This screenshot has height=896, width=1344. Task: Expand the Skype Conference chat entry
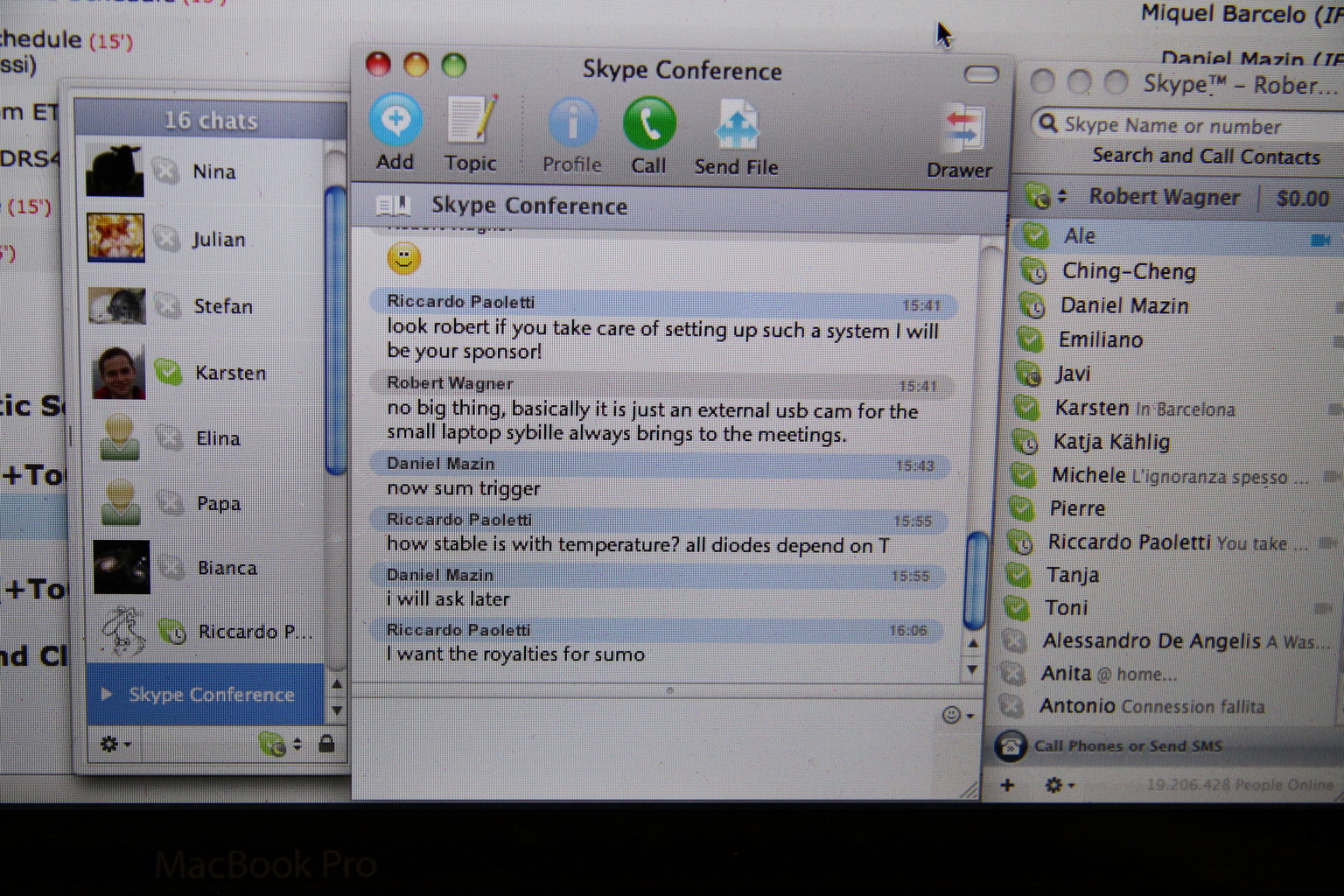tap(107, 694)
